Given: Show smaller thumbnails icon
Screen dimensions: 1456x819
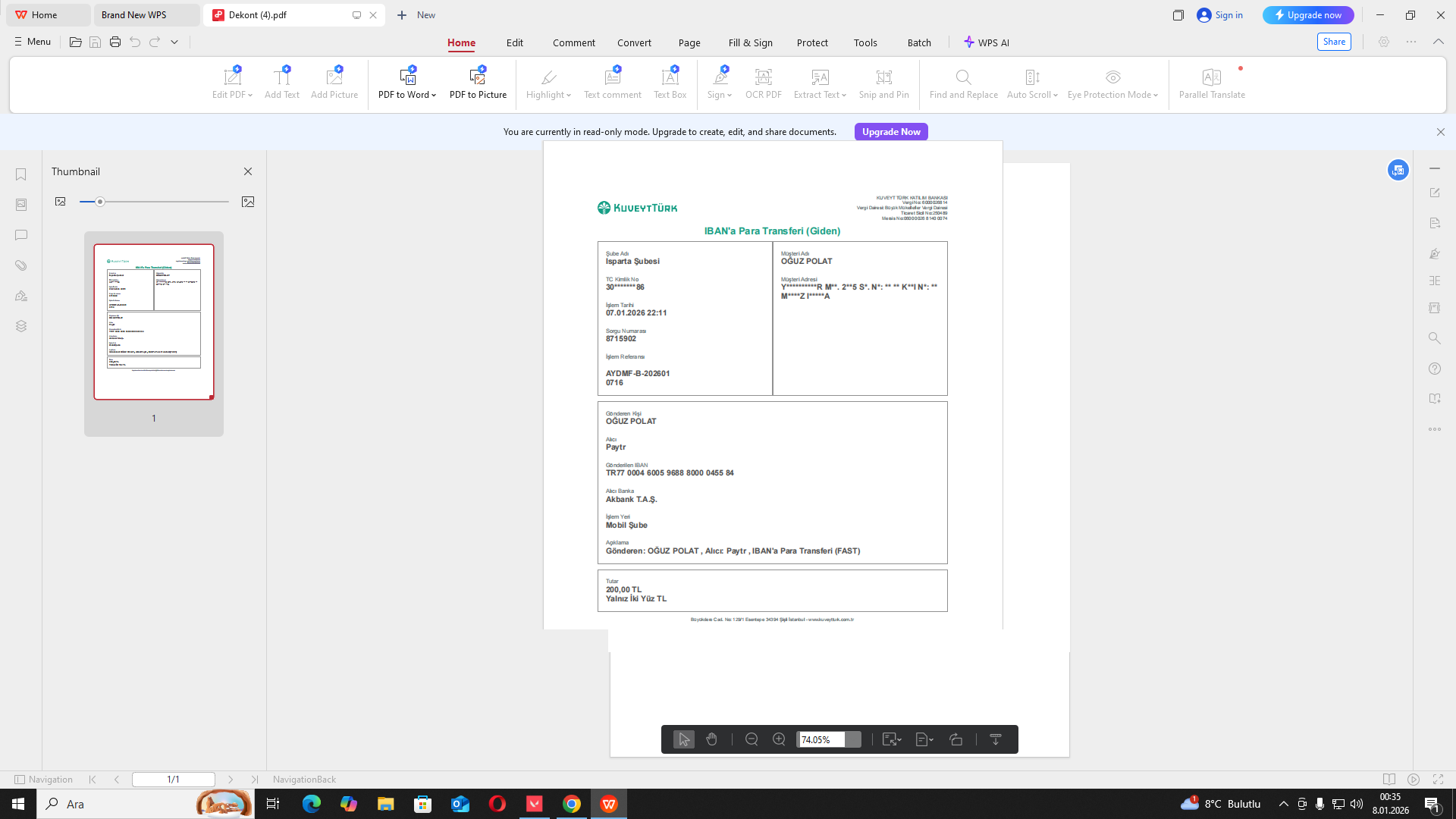Looking at the screenshot, I should pos(61,202).
